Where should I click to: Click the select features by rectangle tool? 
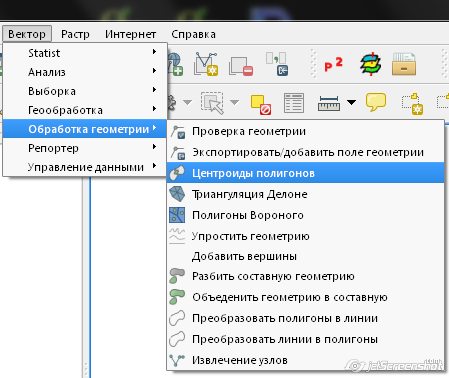pos(212,103)
